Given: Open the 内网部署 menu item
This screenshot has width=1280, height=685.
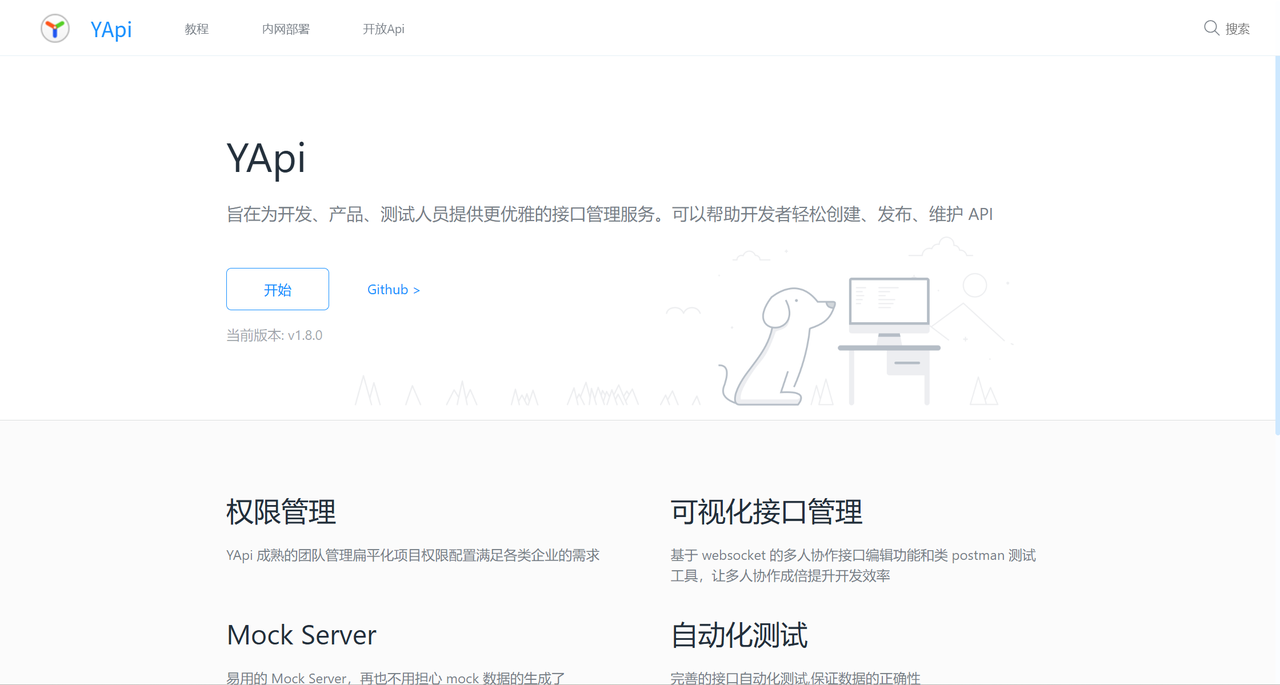Looking at the screenshot, I should 286,29.
